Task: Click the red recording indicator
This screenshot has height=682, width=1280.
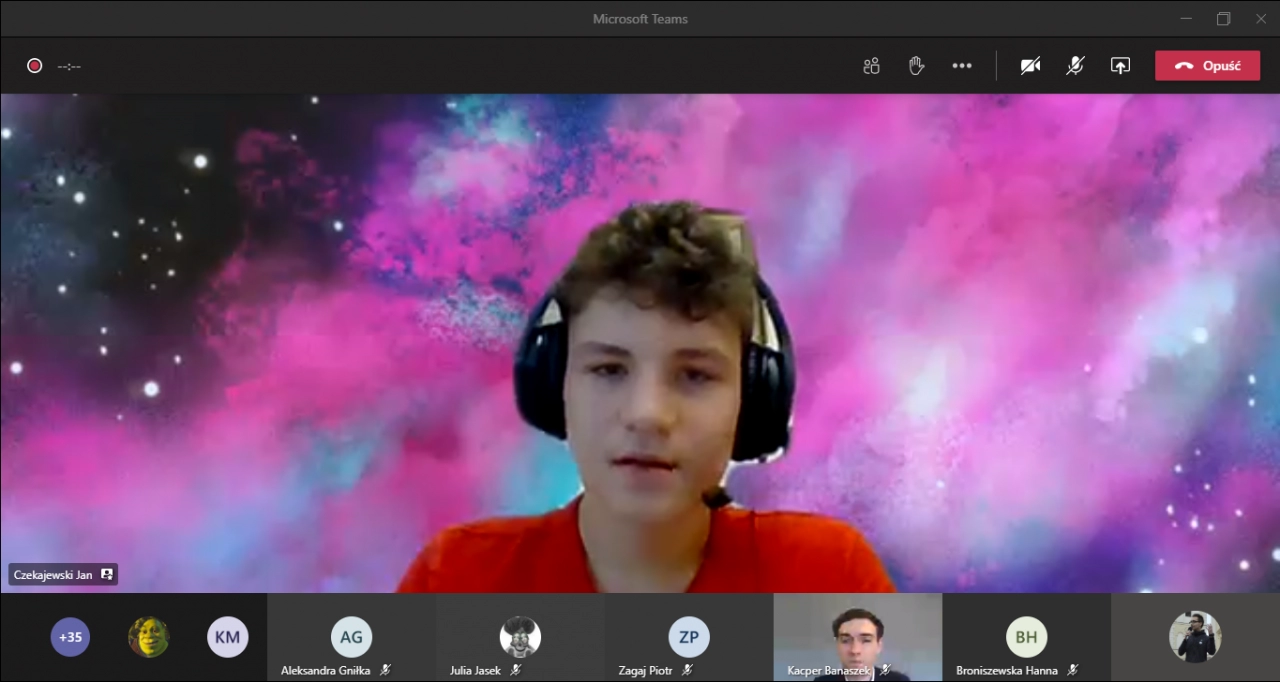Action: pos(35,66)
